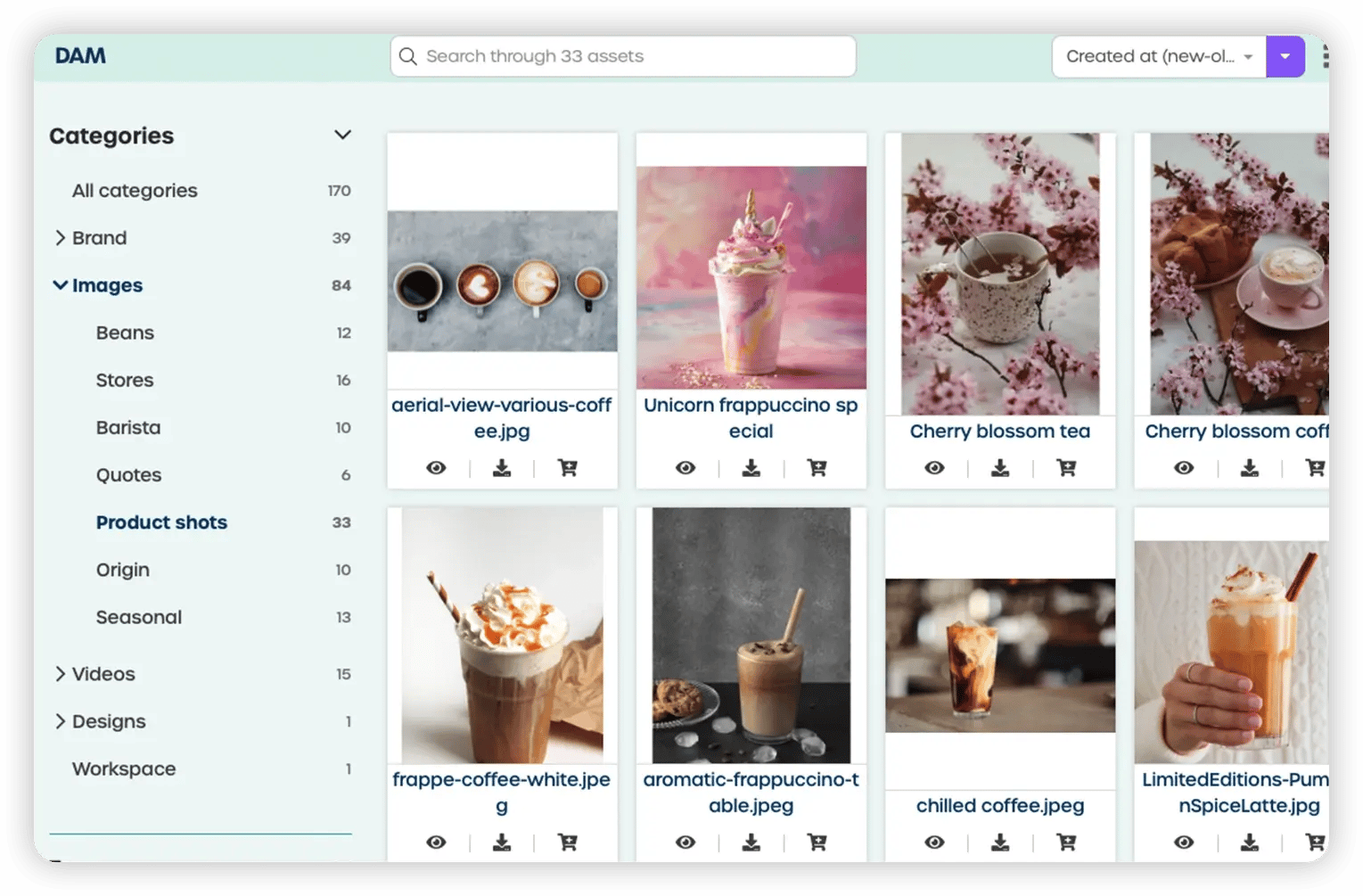
Task: Open the All categories link
Action: 135,191
